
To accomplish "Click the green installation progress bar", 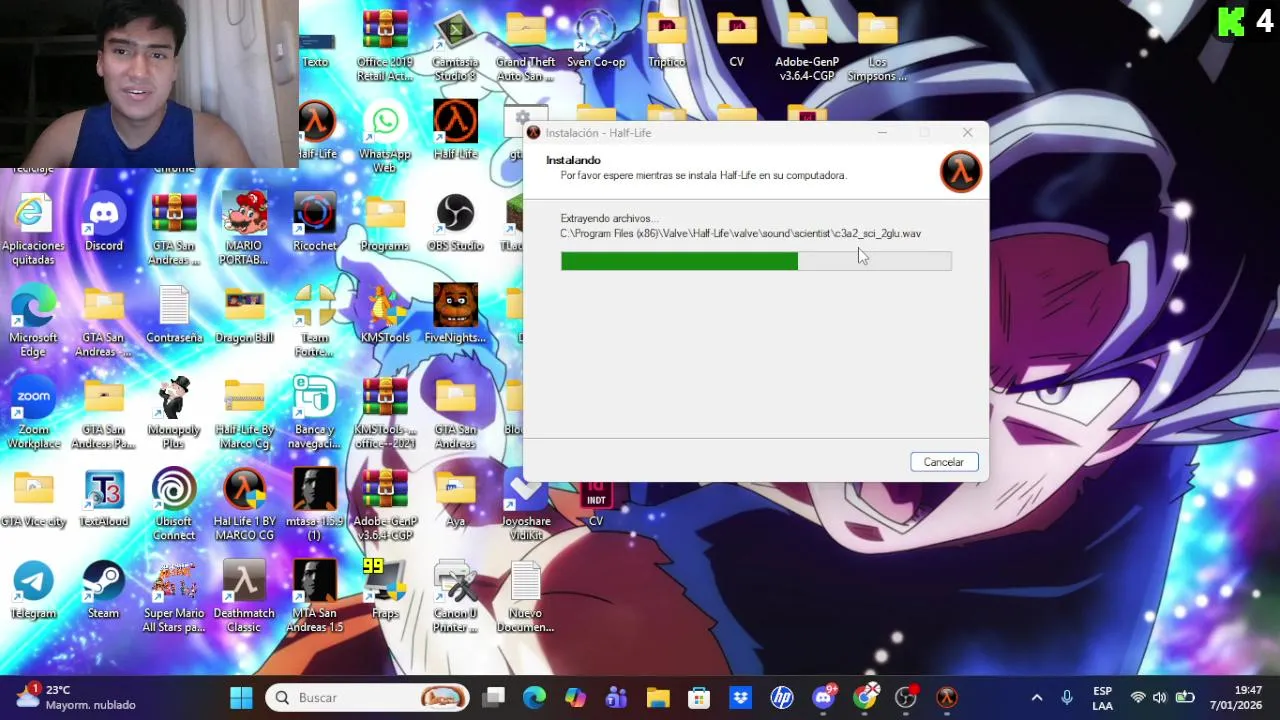I will (756, 261).
